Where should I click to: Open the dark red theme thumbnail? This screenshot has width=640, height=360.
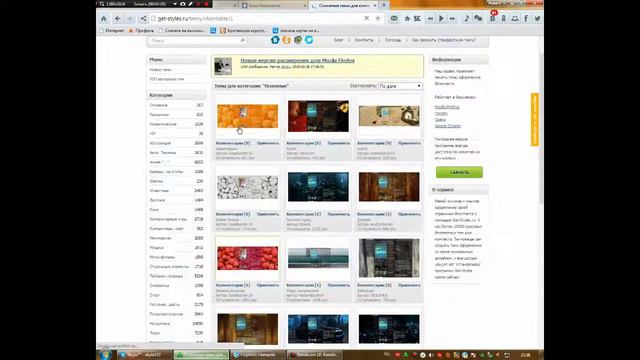point(318,116)
